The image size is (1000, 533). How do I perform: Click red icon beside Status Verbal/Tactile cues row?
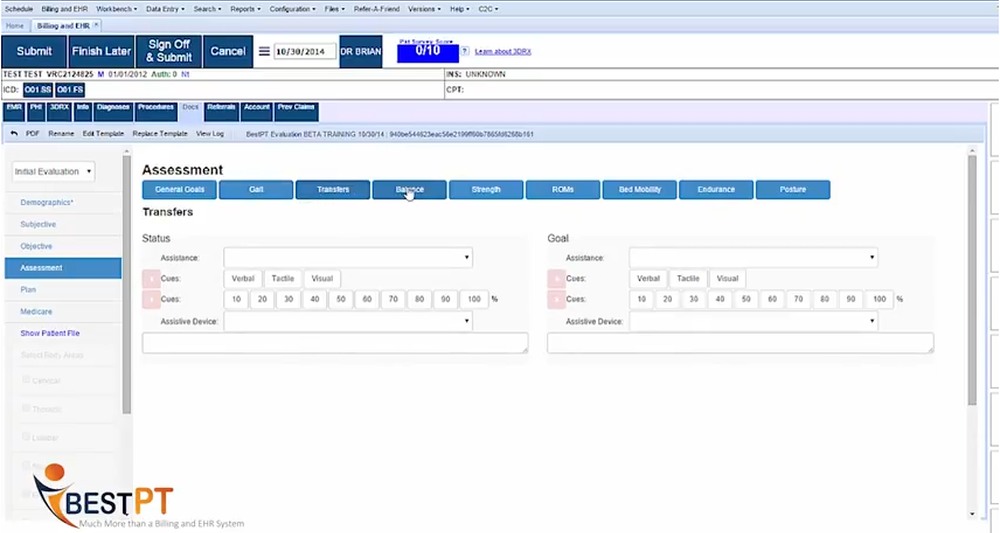tap(151, 279)
